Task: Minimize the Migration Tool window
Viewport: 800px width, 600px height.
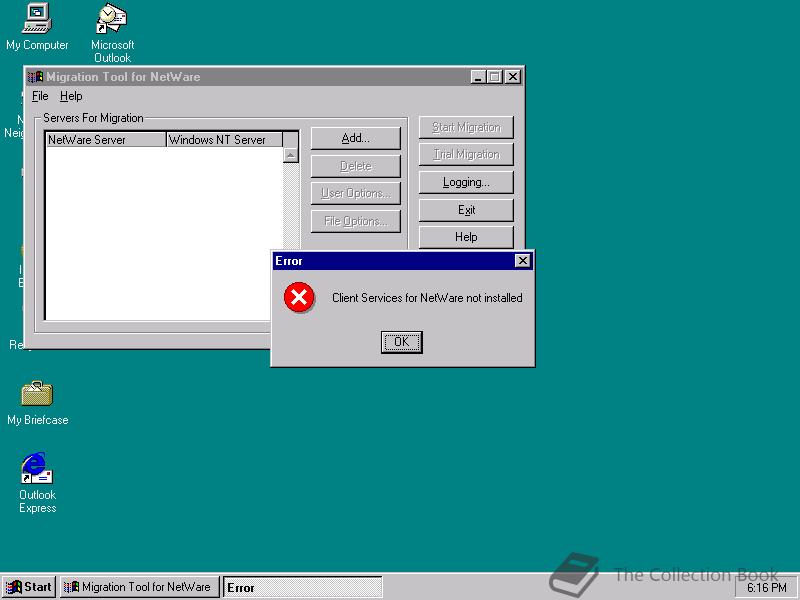Action: click(478, 77)
